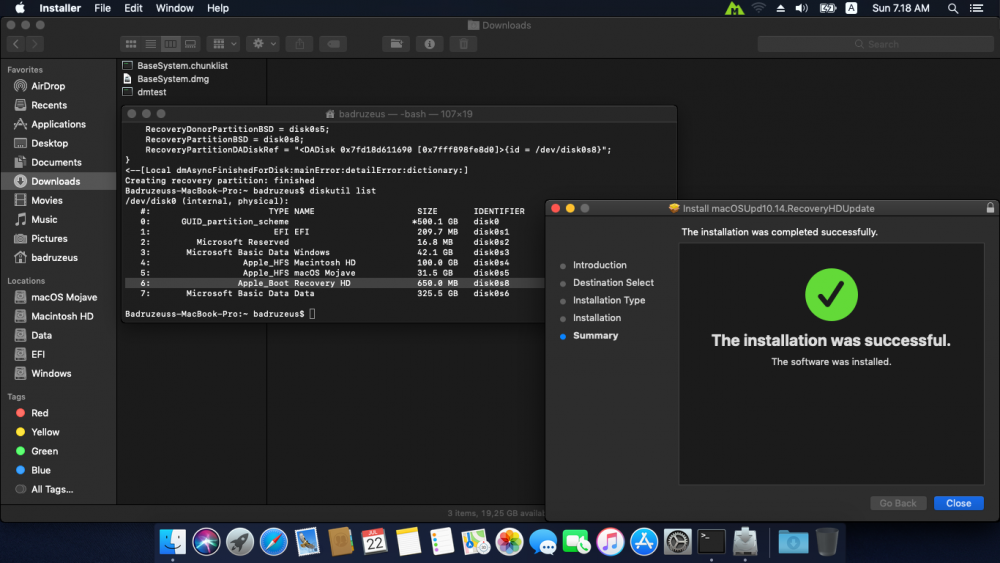Click Finder Edit Tags toolbar button
1000x563 pixels.
333,44
